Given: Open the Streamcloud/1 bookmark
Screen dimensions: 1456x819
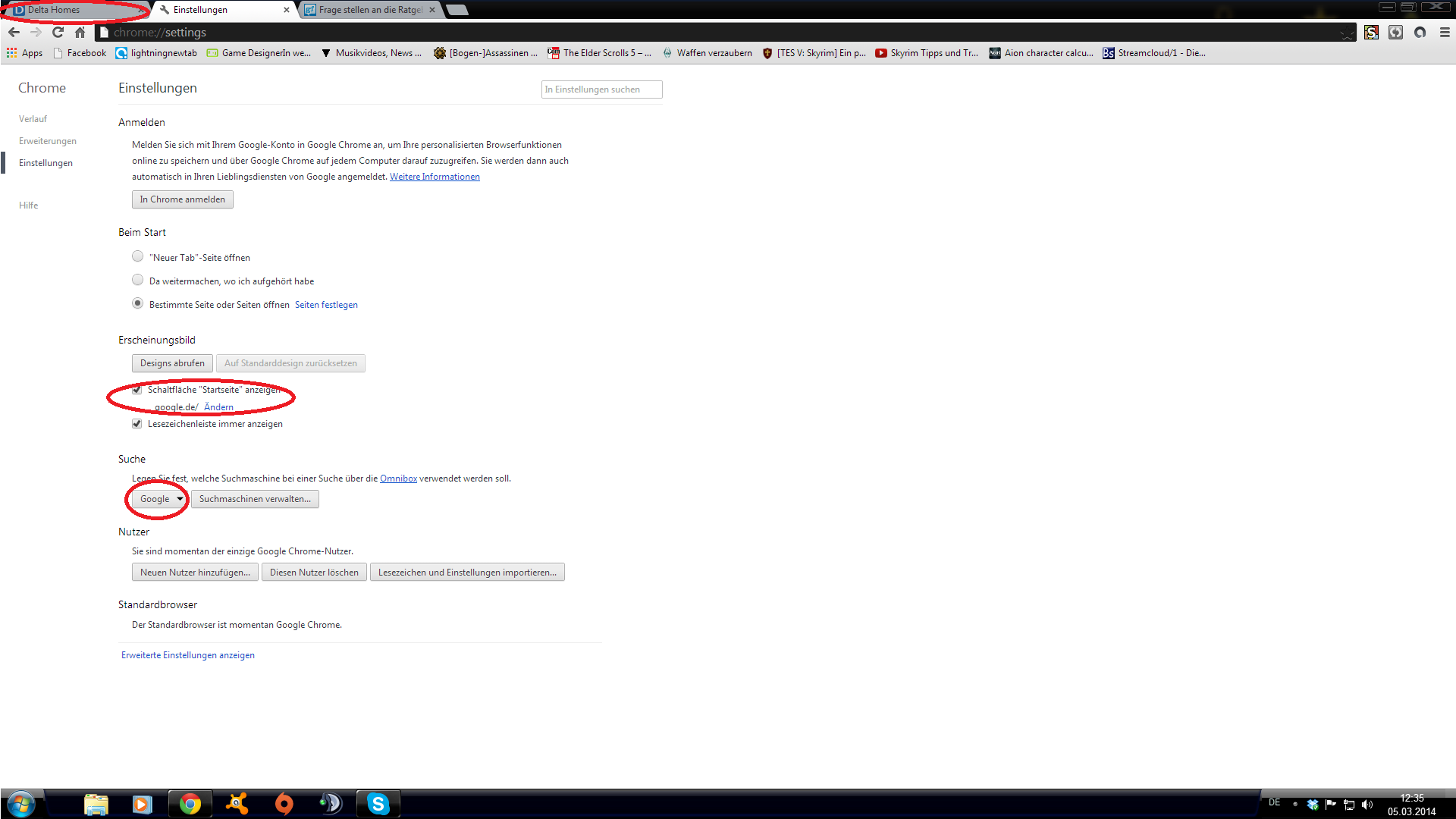Looking at the screenshot, I should tap(1154, 53).
